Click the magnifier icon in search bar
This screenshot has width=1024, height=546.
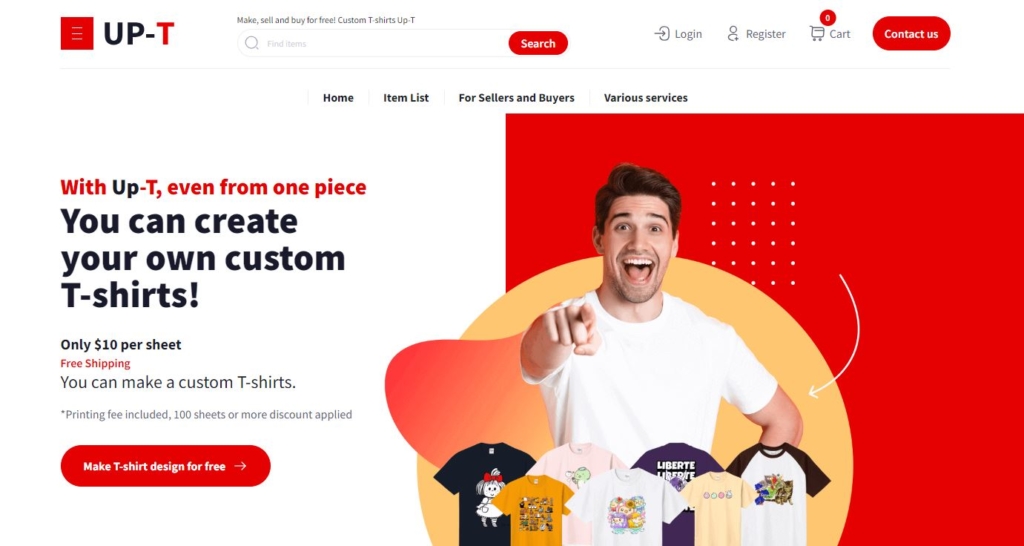click(251, 43)
